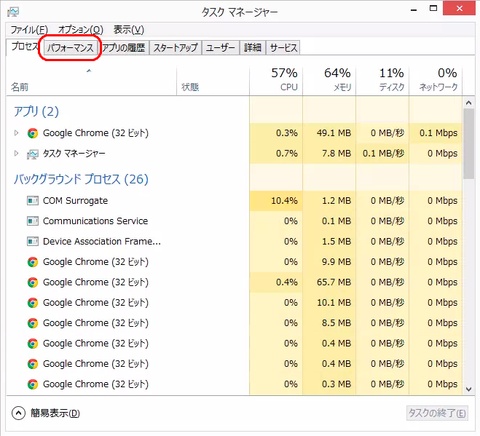The width and height of the screenshot is (480, 436).
Task: Click the 0.3 MB memory cell
Action: coord(329,384)
